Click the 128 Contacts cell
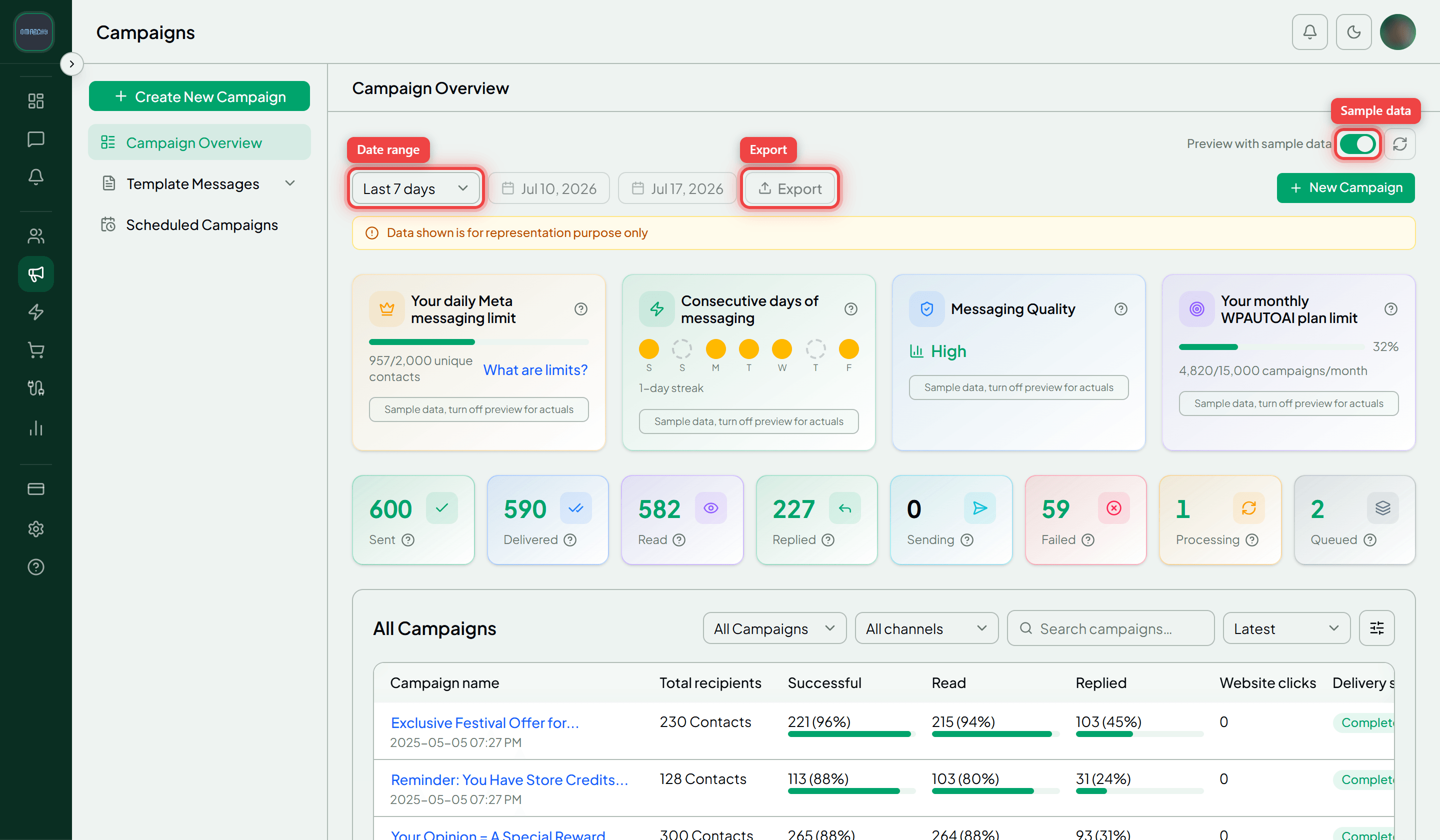This screenshot has width=1440, height=840. pos(702,779)
